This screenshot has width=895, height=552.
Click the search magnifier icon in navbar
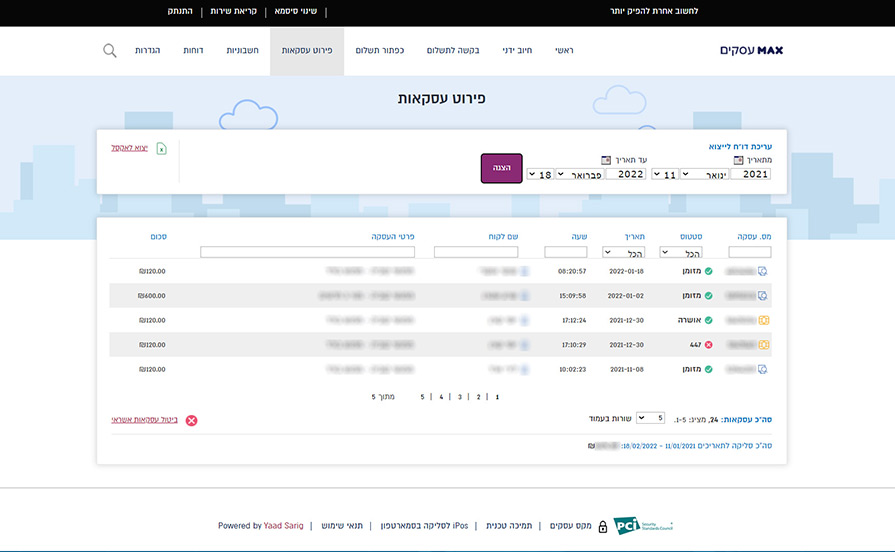(x=110, y=50)
